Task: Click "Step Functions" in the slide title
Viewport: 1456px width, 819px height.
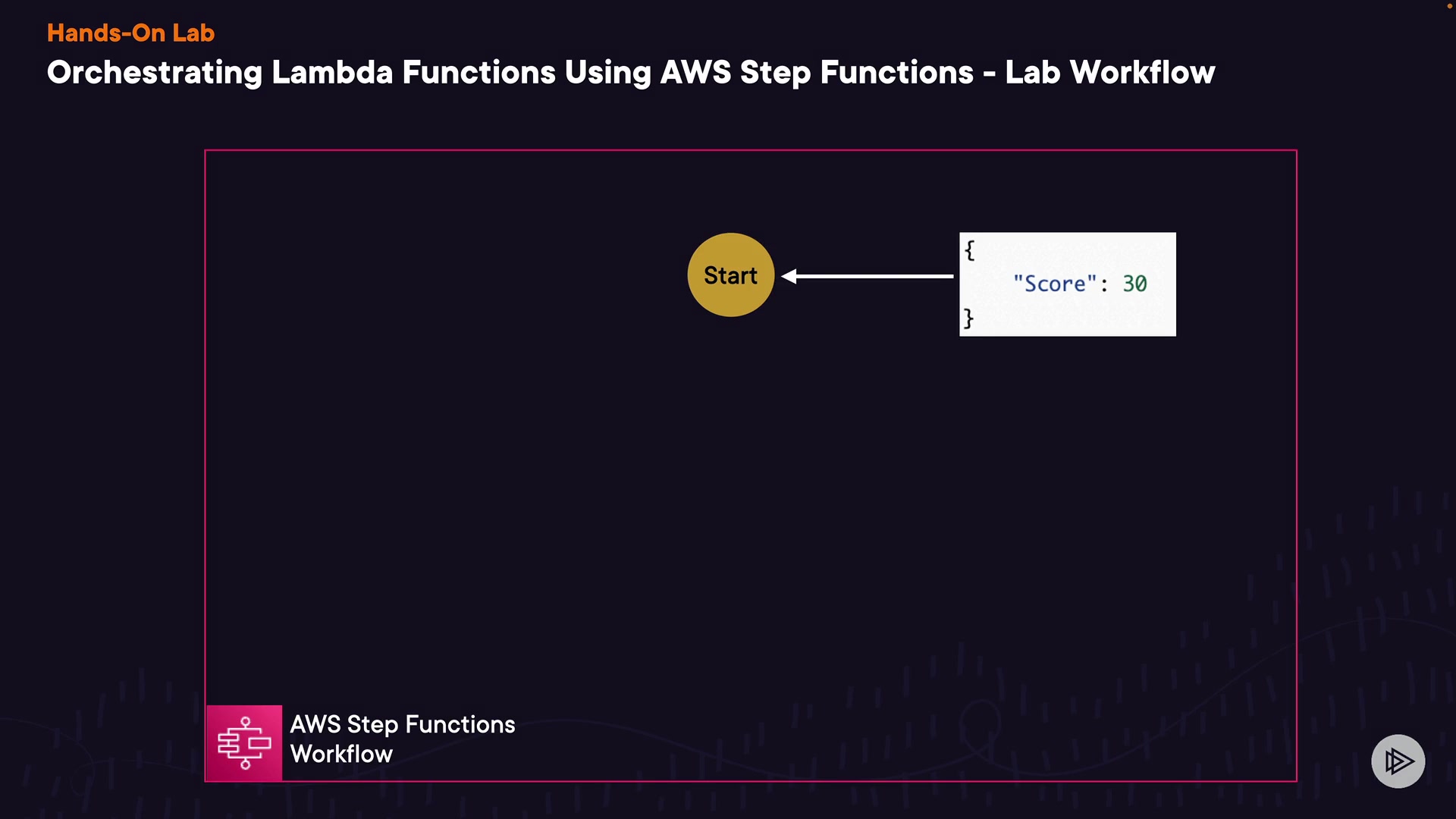Action: pyautogui.click(x=856, y=73)
